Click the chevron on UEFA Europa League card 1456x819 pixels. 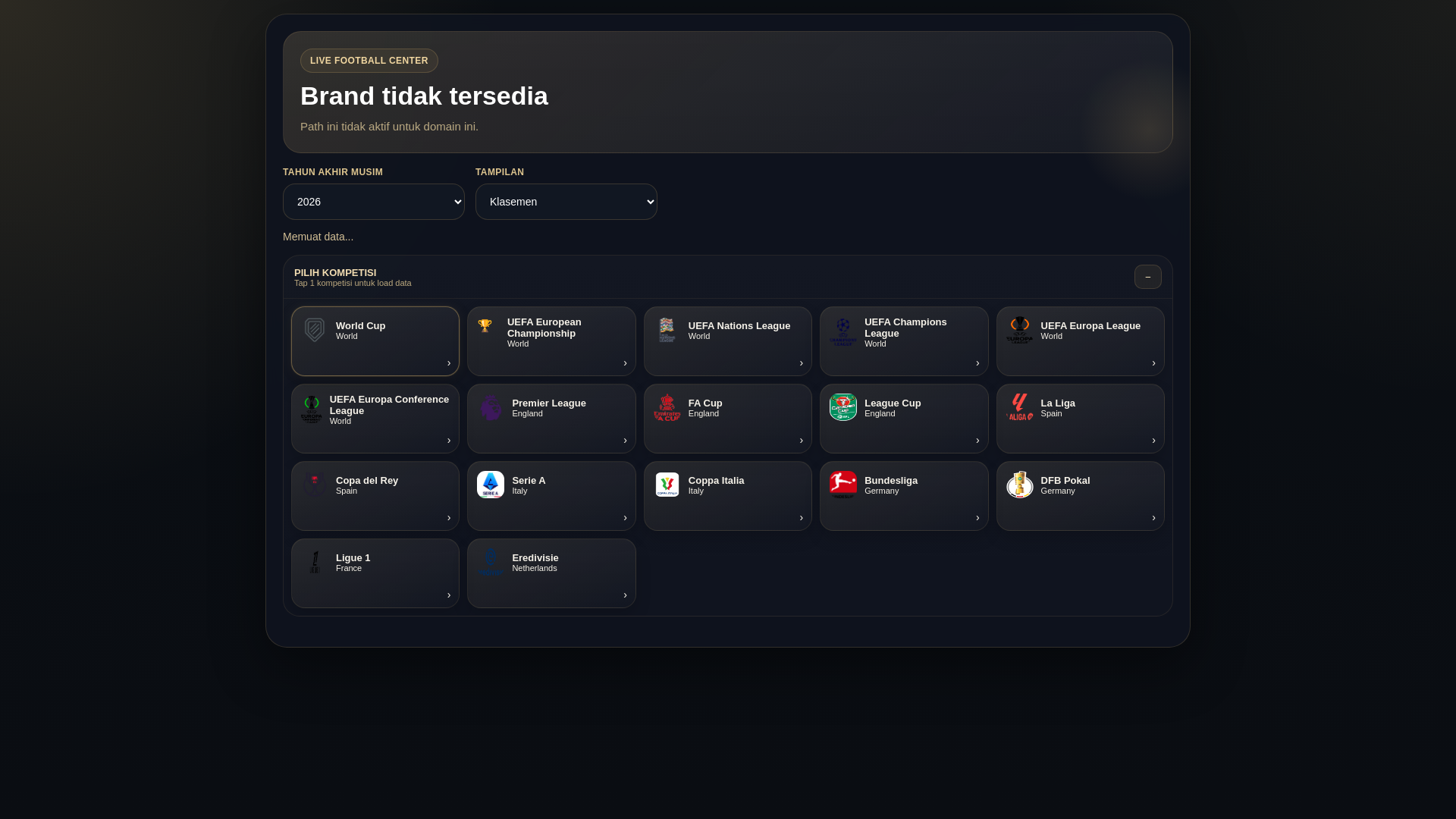[1154, 363]
